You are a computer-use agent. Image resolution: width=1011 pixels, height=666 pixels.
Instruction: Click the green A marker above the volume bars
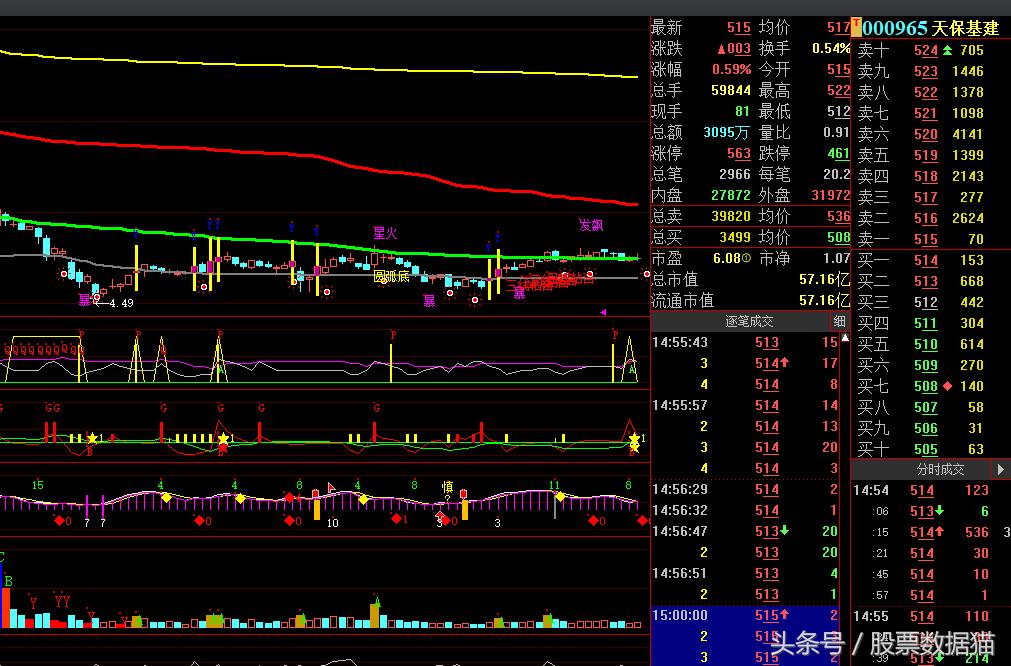(377, 602)
